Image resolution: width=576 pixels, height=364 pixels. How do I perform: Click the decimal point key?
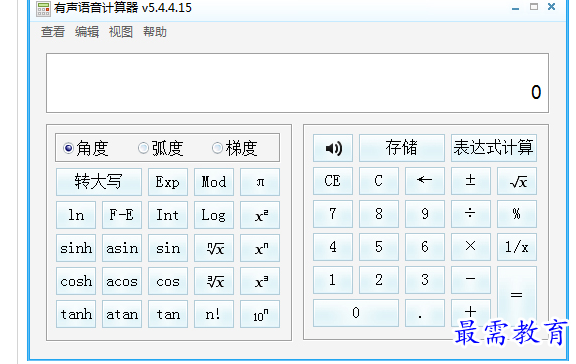(x=425, y=313)
